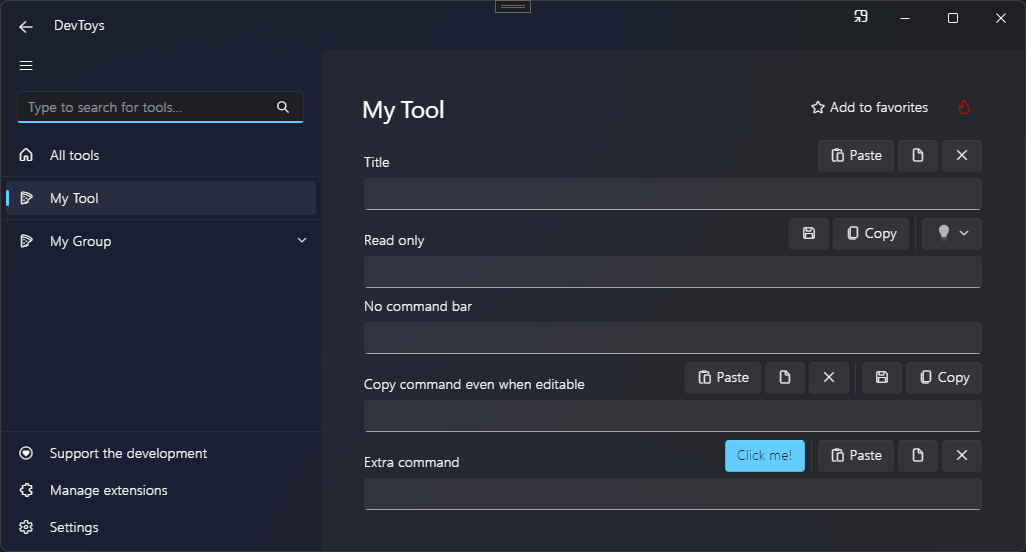Load a file into Extra command field
The height and width of the screenshot is (552, 1026).
point(918,456)
